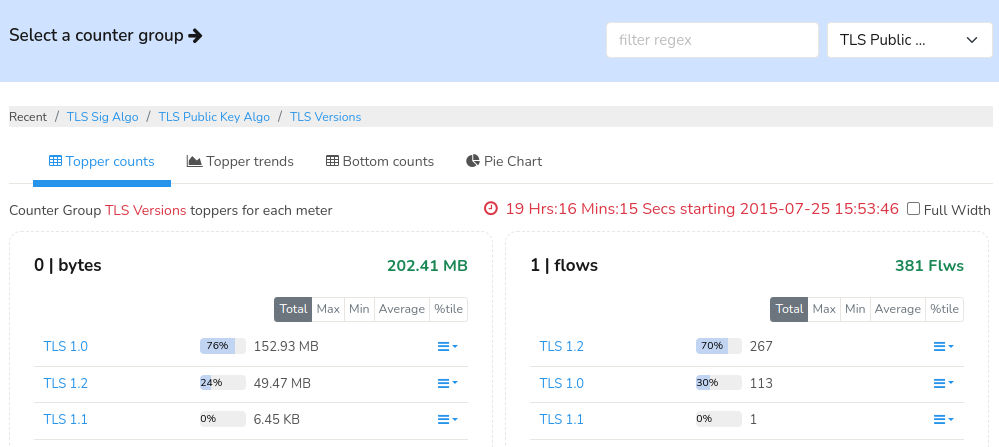The image size is (999, 447).
Task: Select Average button in flows panel
Action: 898,309
